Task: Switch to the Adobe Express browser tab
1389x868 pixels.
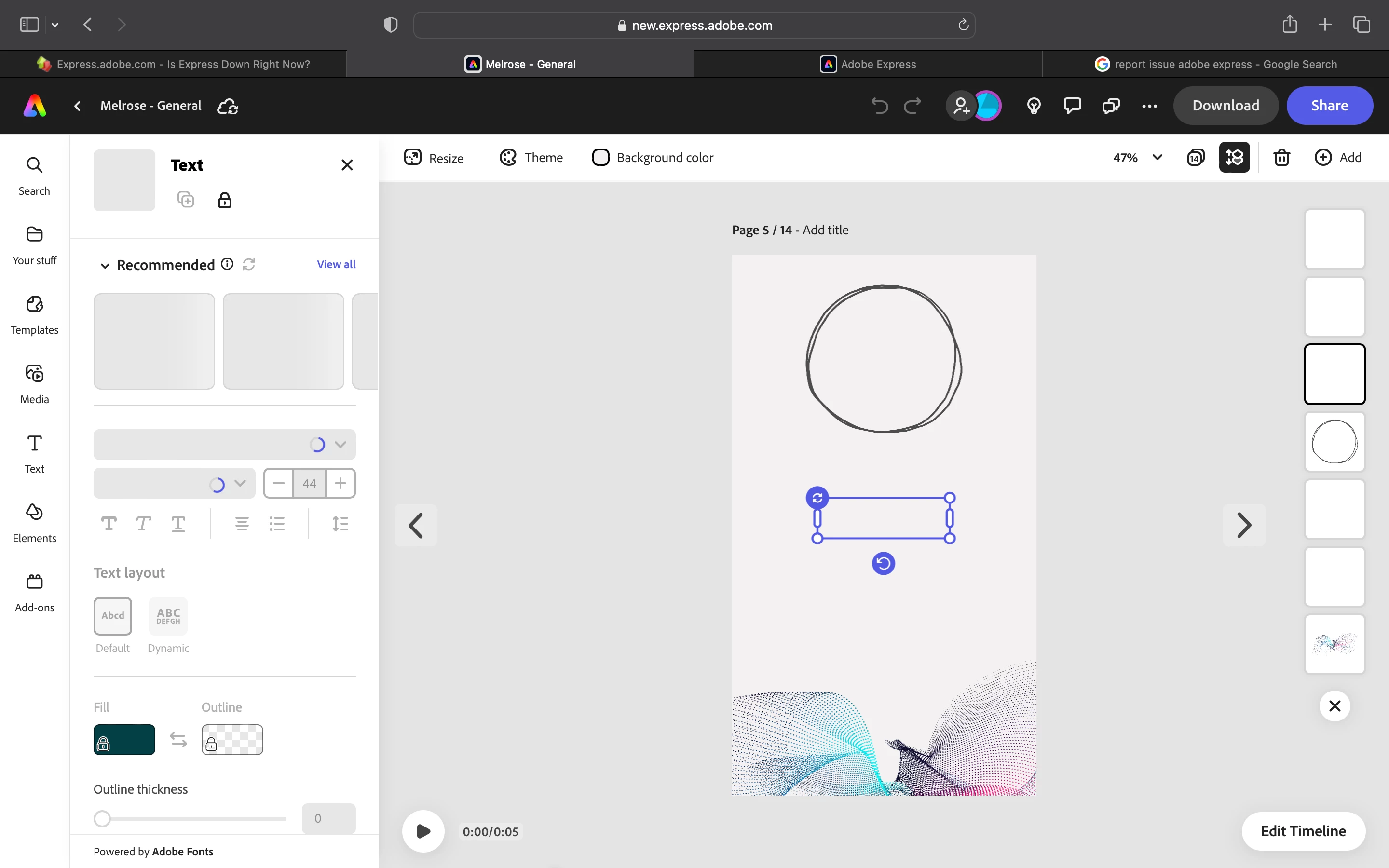Action: 868,64
